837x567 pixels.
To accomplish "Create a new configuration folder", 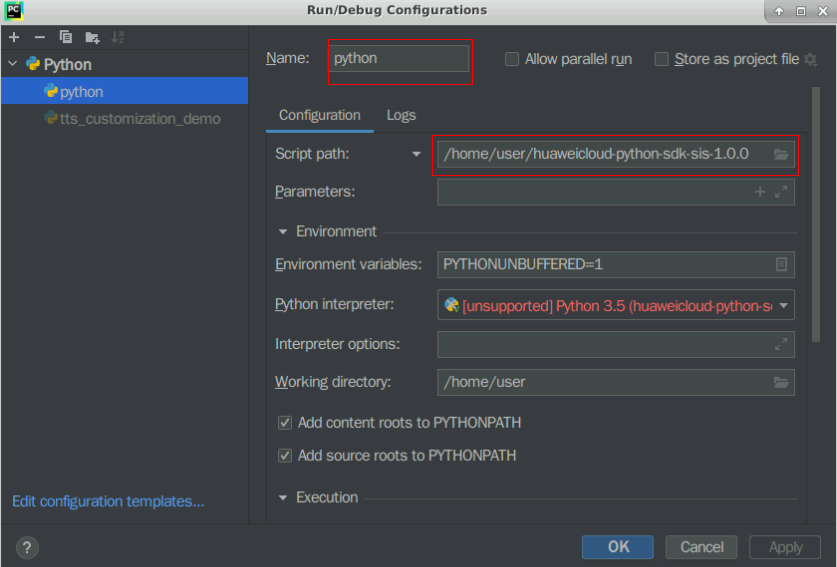I will (92, 37).
